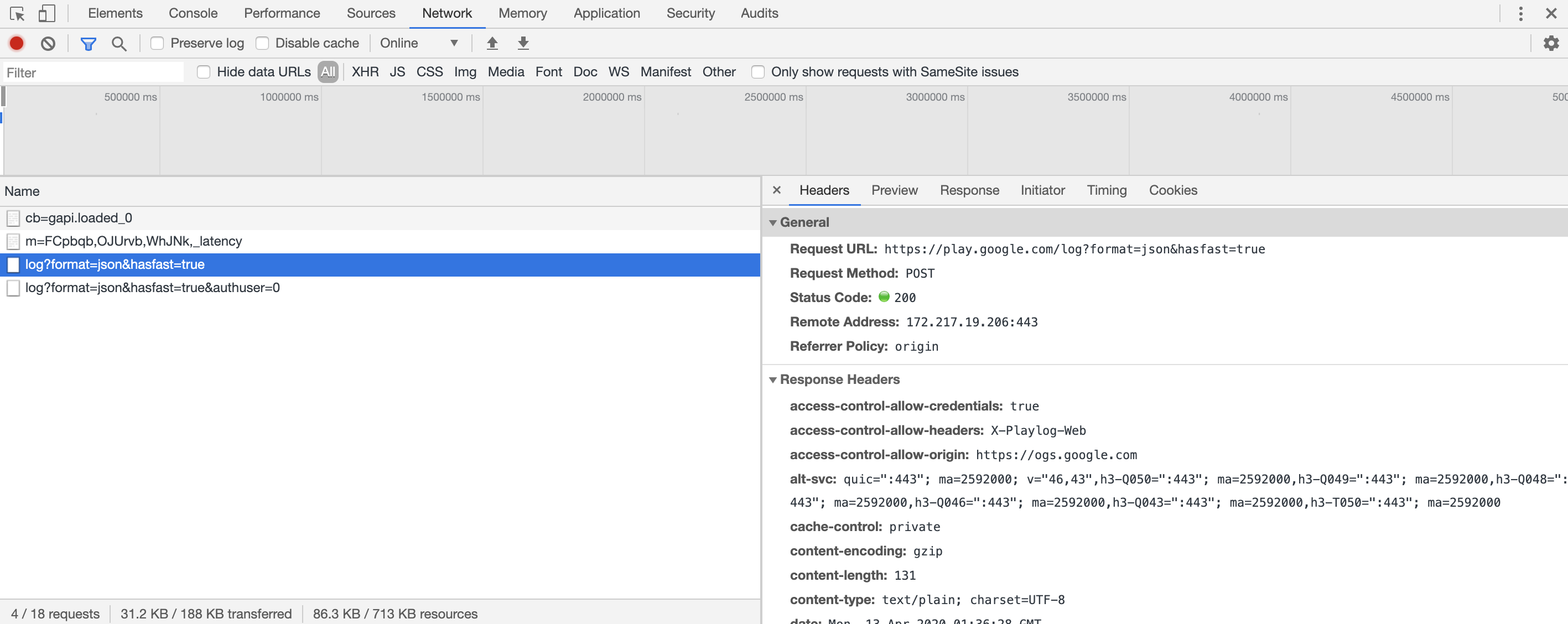Open the Cookies detail tab
This screenshot has width=1568, height=624.
(1173, 190)
